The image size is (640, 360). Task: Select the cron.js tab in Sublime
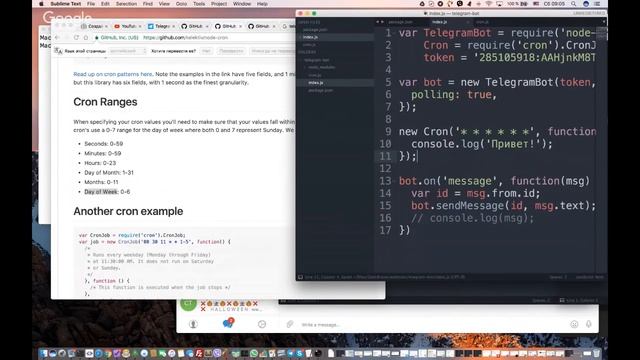[482, 22]
